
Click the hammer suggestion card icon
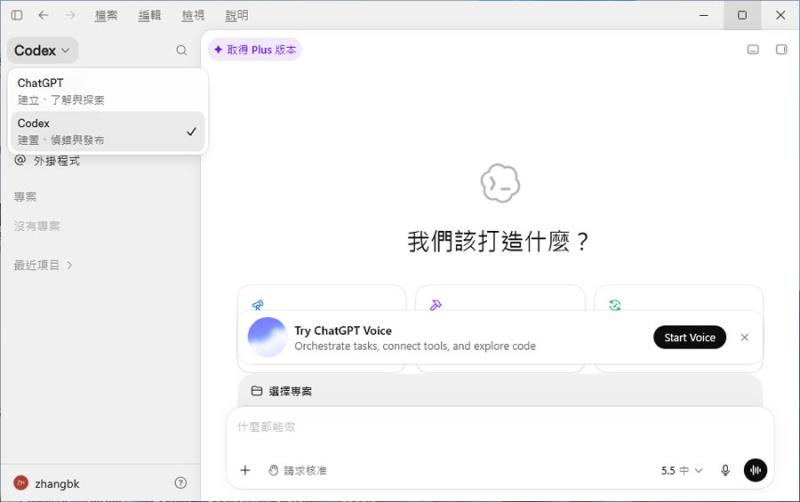pyautogui.click(x=436, y=305)
